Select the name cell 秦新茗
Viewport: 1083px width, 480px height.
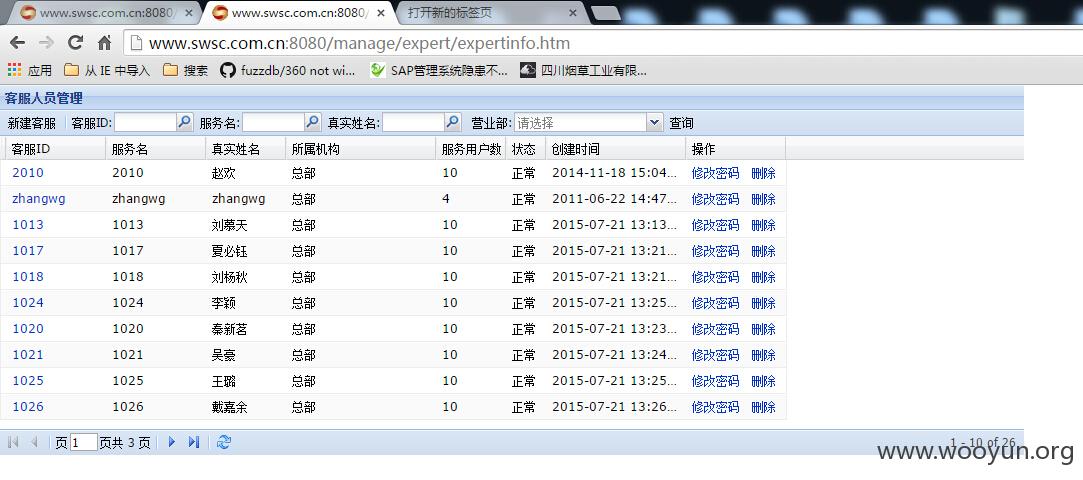click(x=229, y=329)
